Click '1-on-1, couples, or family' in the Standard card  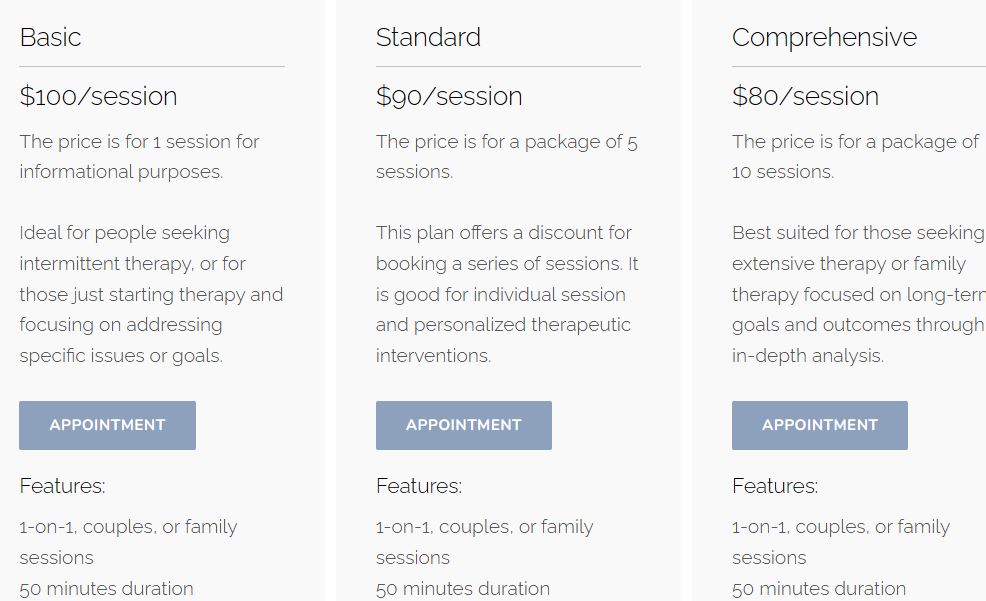click(484, 527)
